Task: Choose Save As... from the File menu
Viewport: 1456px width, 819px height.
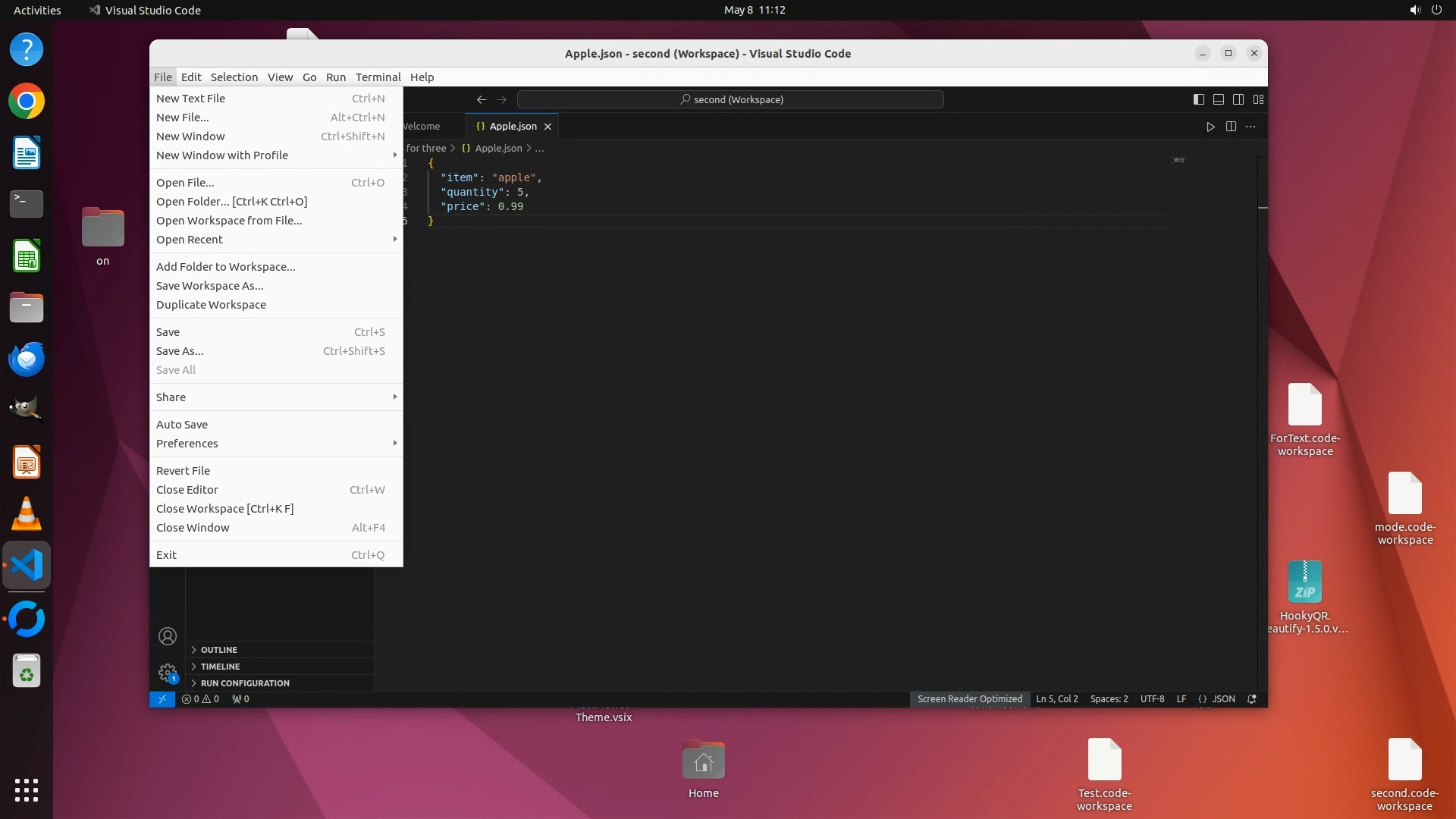Action: point(180,351)
